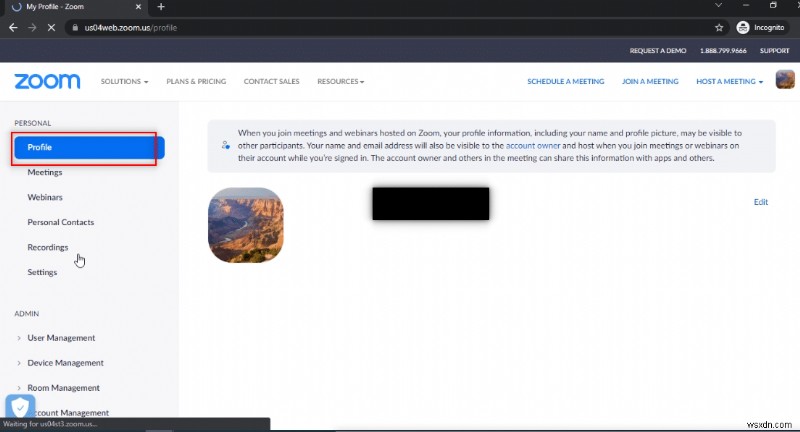Expand Host a Meeting dropdown
Viewport: 800px width, 432px height.
tap(730, 82)
